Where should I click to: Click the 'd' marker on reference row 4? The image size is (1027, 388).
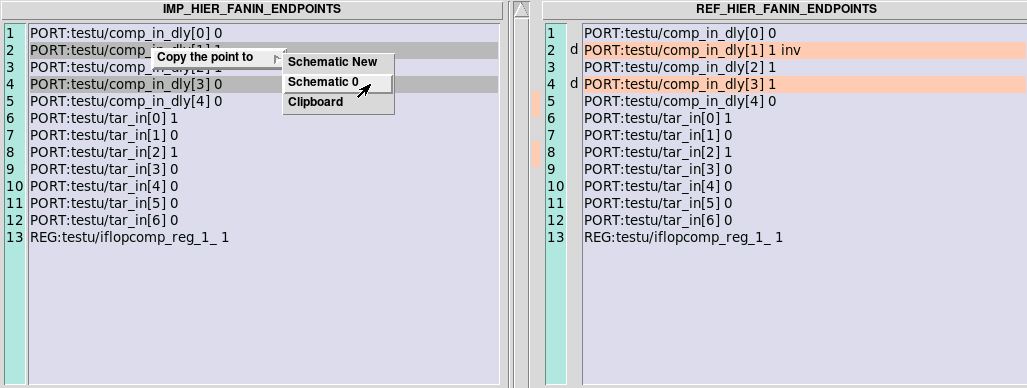coord(574,84)
